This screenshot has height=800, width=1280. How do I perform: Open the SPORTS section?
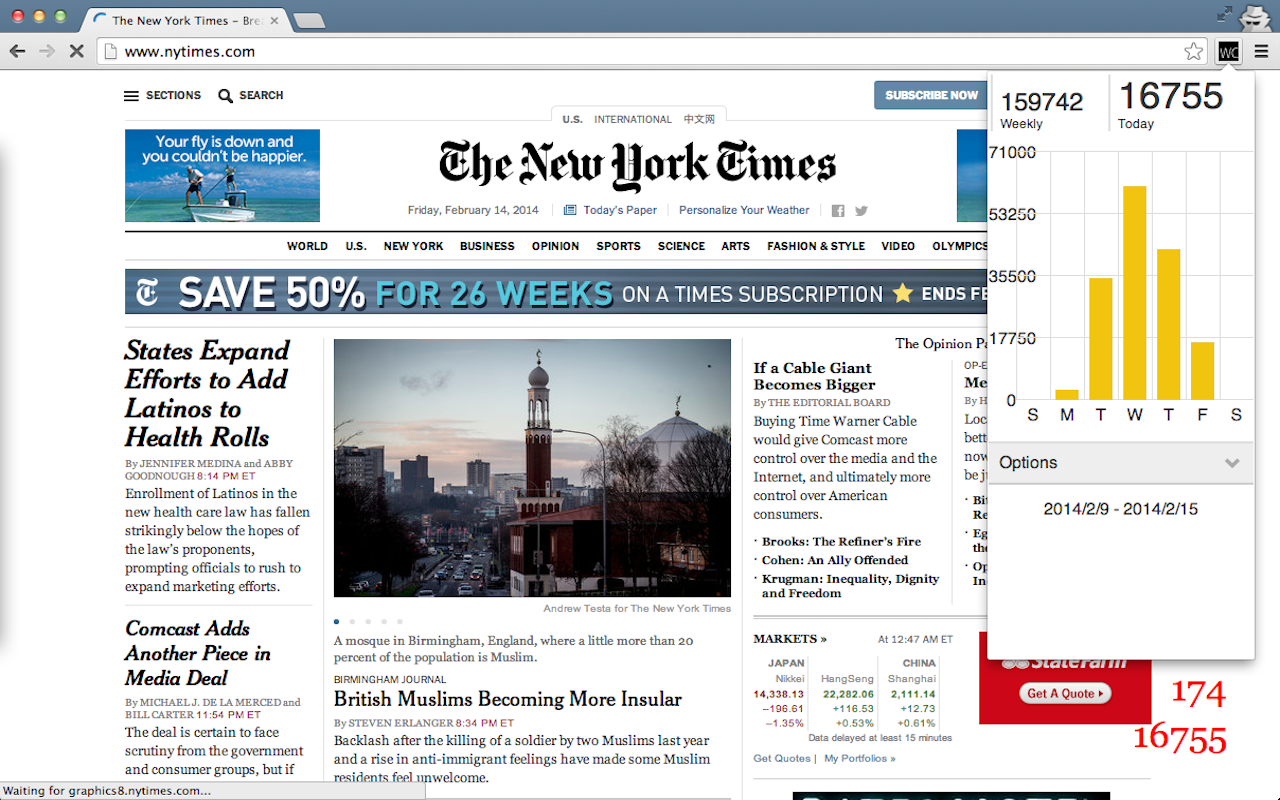(x=618, y=246)
